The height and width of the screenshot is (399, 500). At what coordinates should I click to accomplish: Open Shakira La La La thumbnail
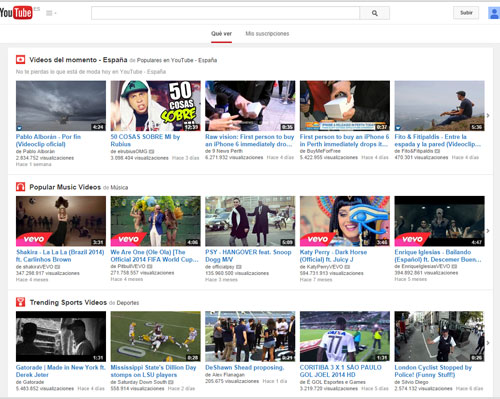[61, 221]
